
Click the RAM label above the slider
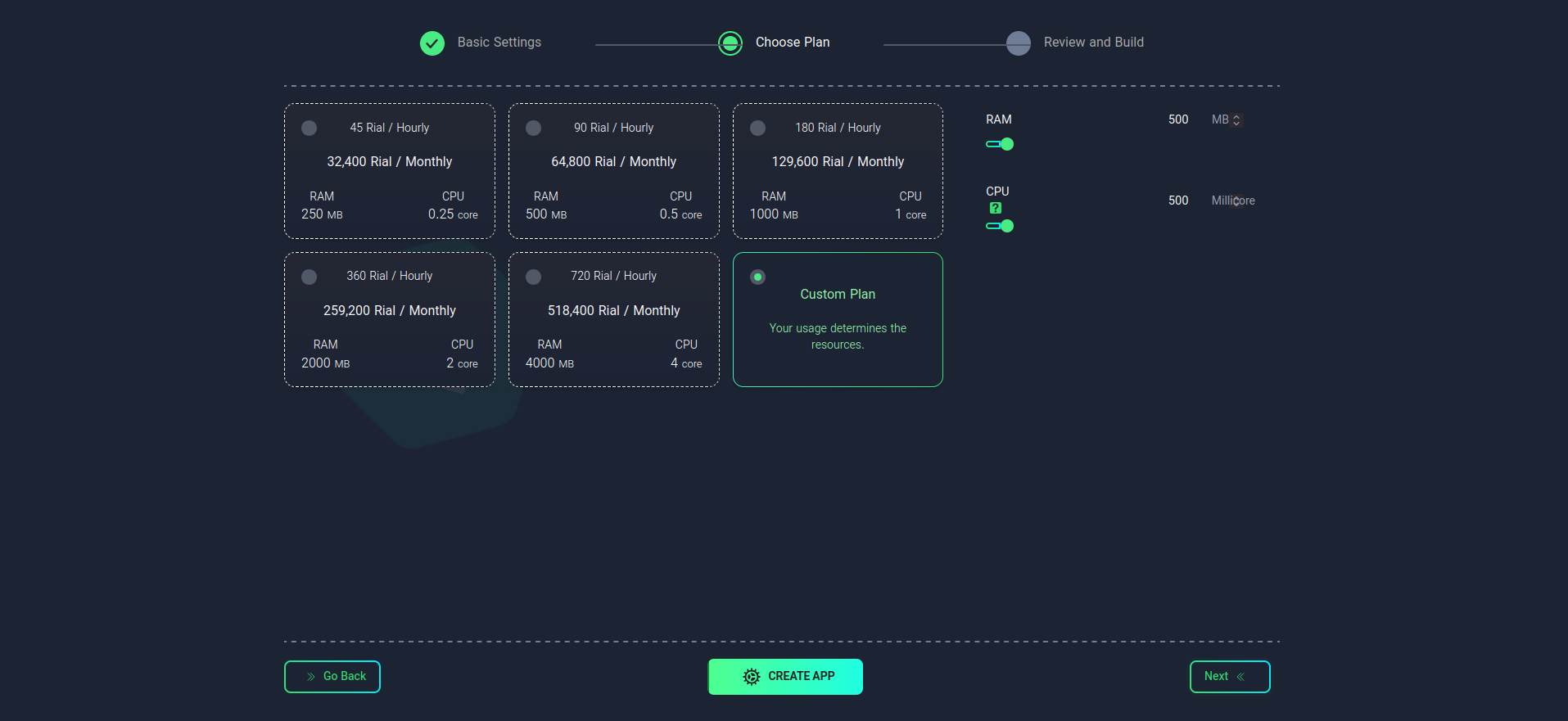coord(999,119)
